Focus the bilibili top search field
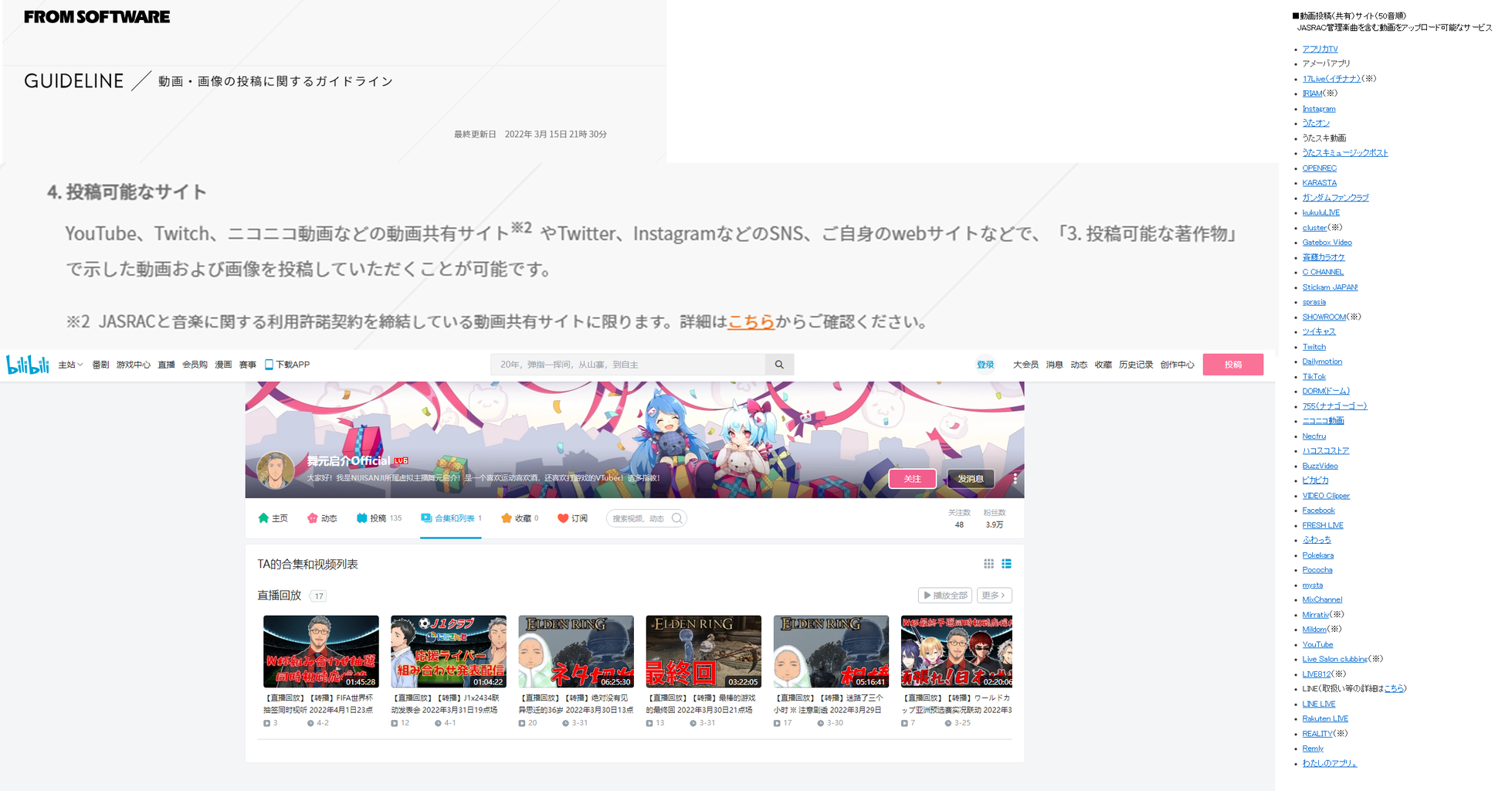The image size is (1512, 791). coord(628,365)
